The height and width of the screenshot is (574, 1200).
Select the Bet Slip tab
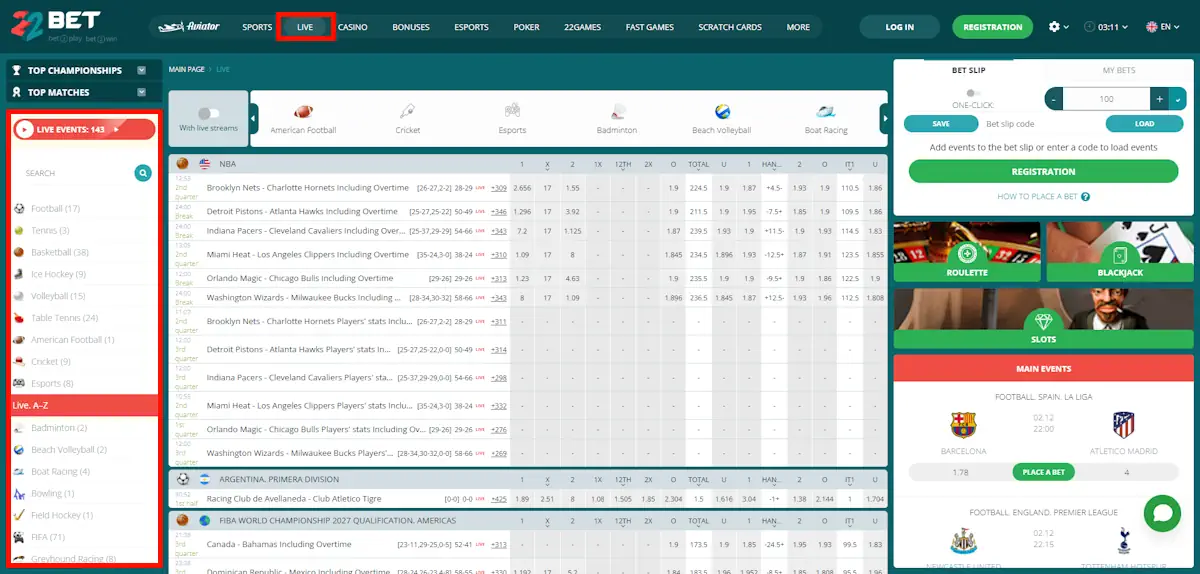pos(968,70)
